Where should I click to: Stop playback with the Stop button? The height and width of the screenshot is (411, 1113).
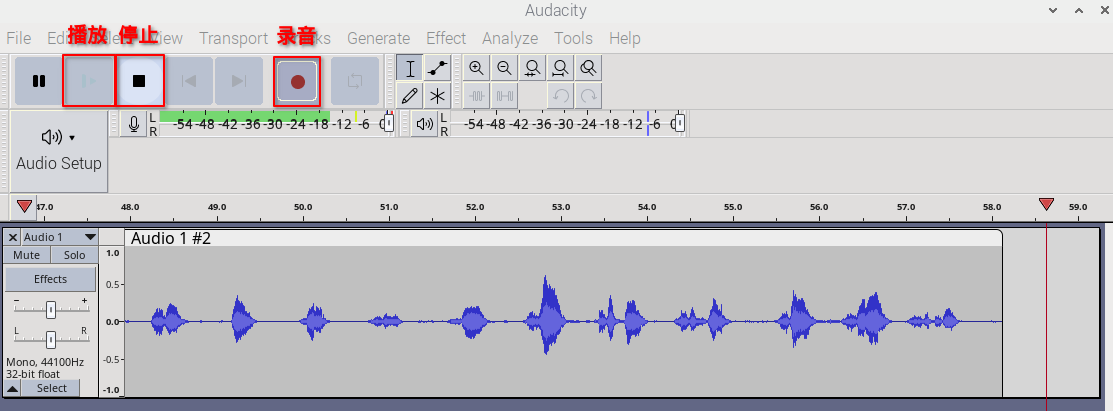pos(139,81)
